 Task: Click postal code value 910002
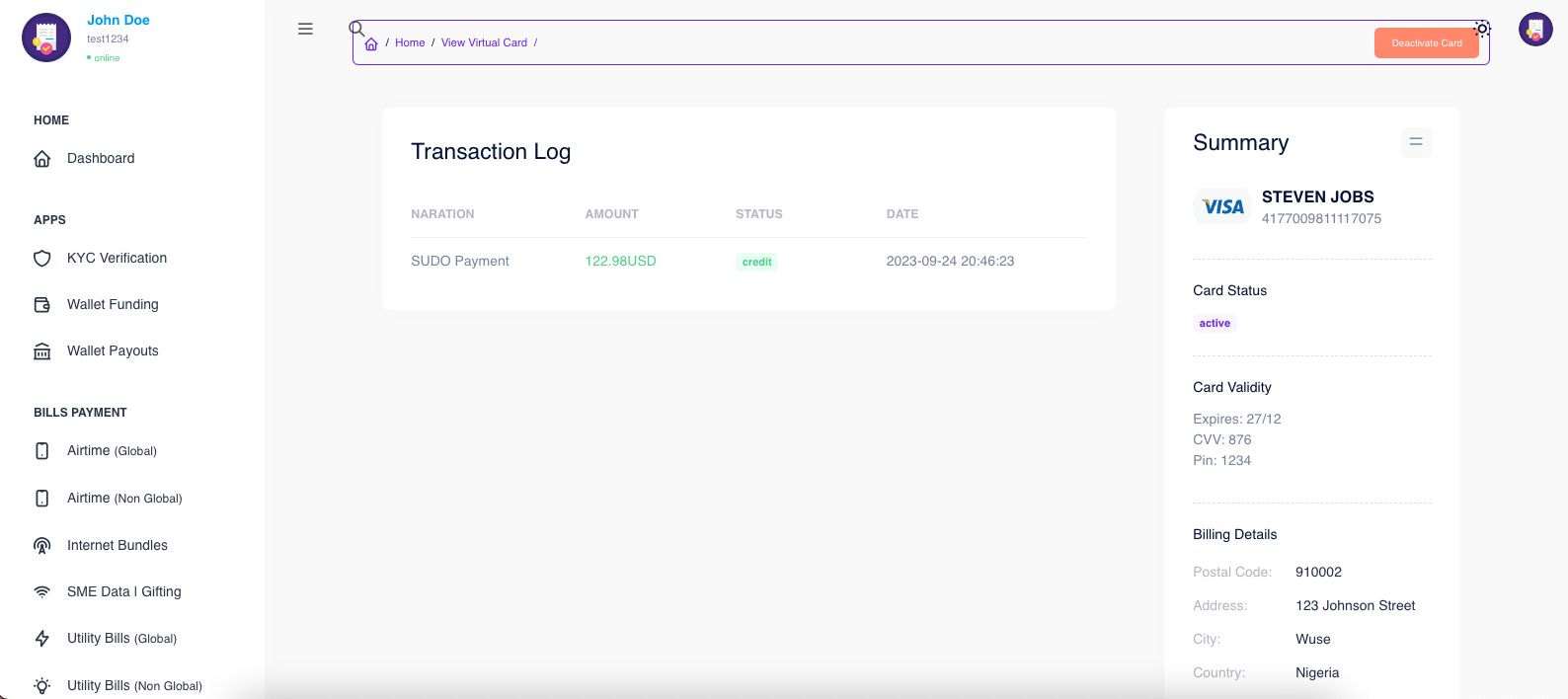pyautogui.click(x=1318, y=573)
